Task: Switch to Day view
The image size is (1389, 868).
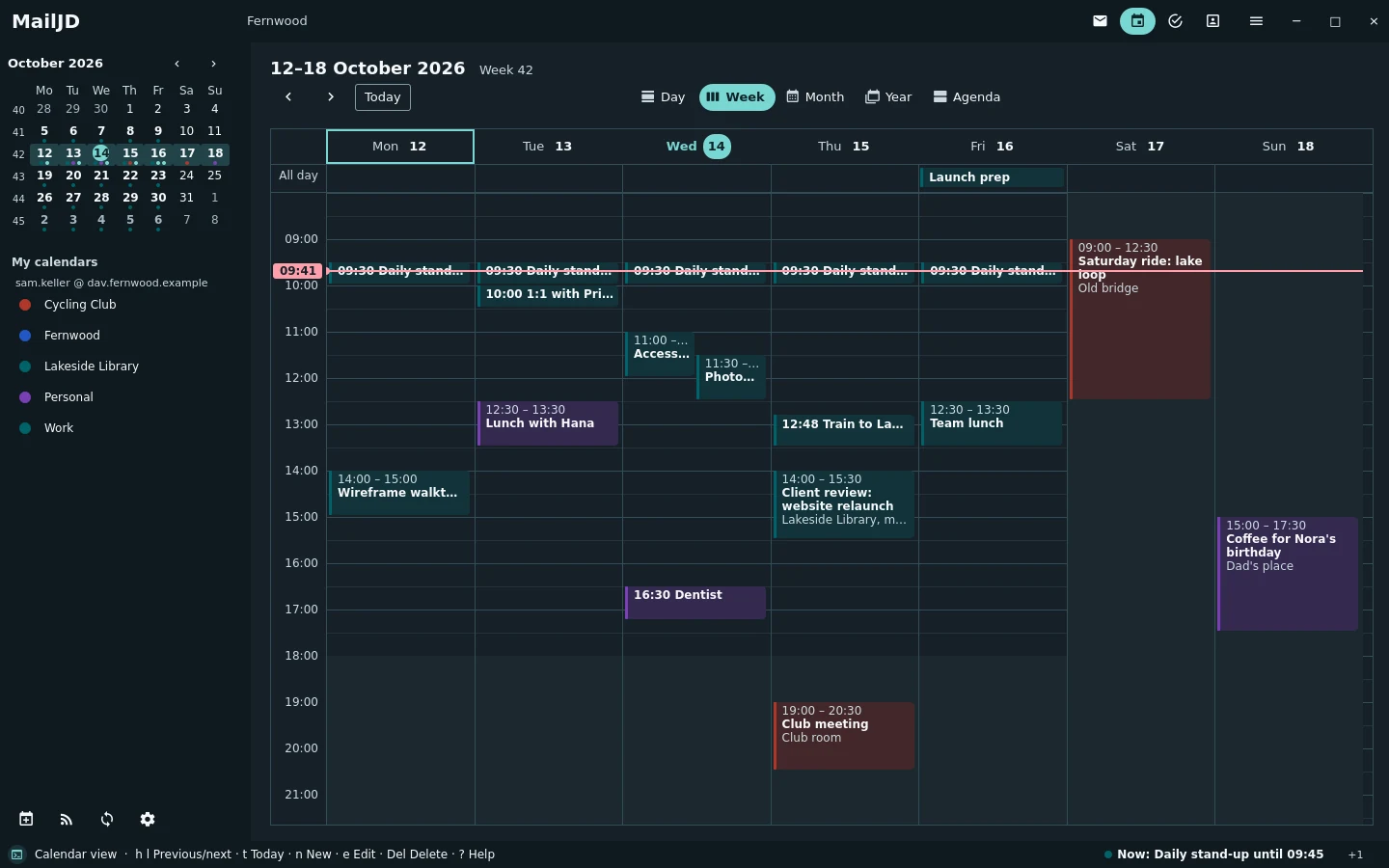Action: [x=663, y=97]
